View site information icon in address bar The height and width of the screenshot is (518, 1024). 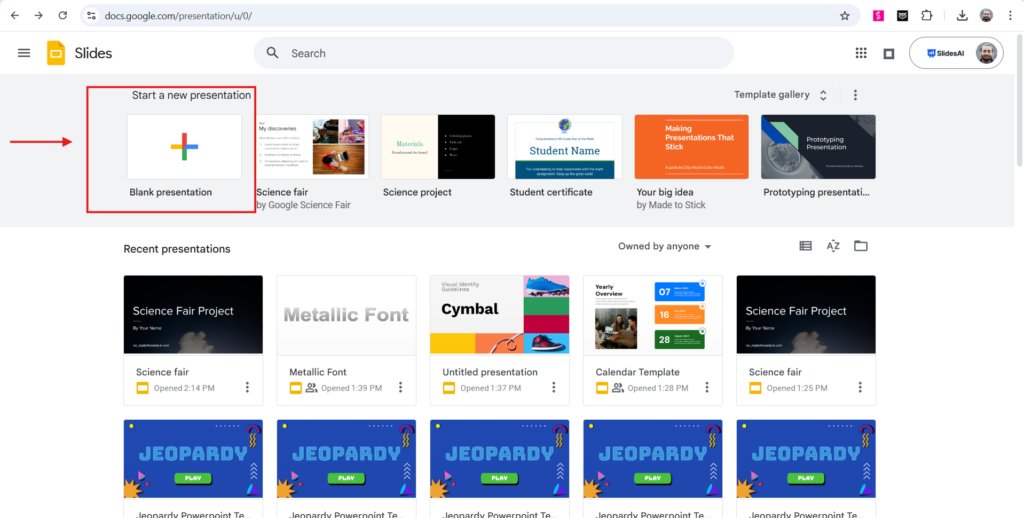pyautogui.click(x=91, y=16)
